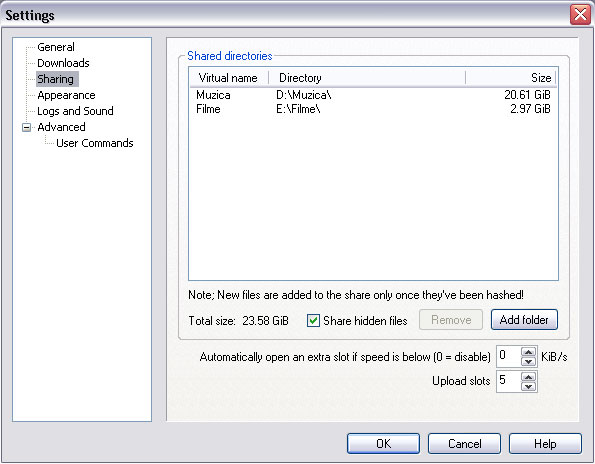Sort by Directory column header

pos(367,78)
